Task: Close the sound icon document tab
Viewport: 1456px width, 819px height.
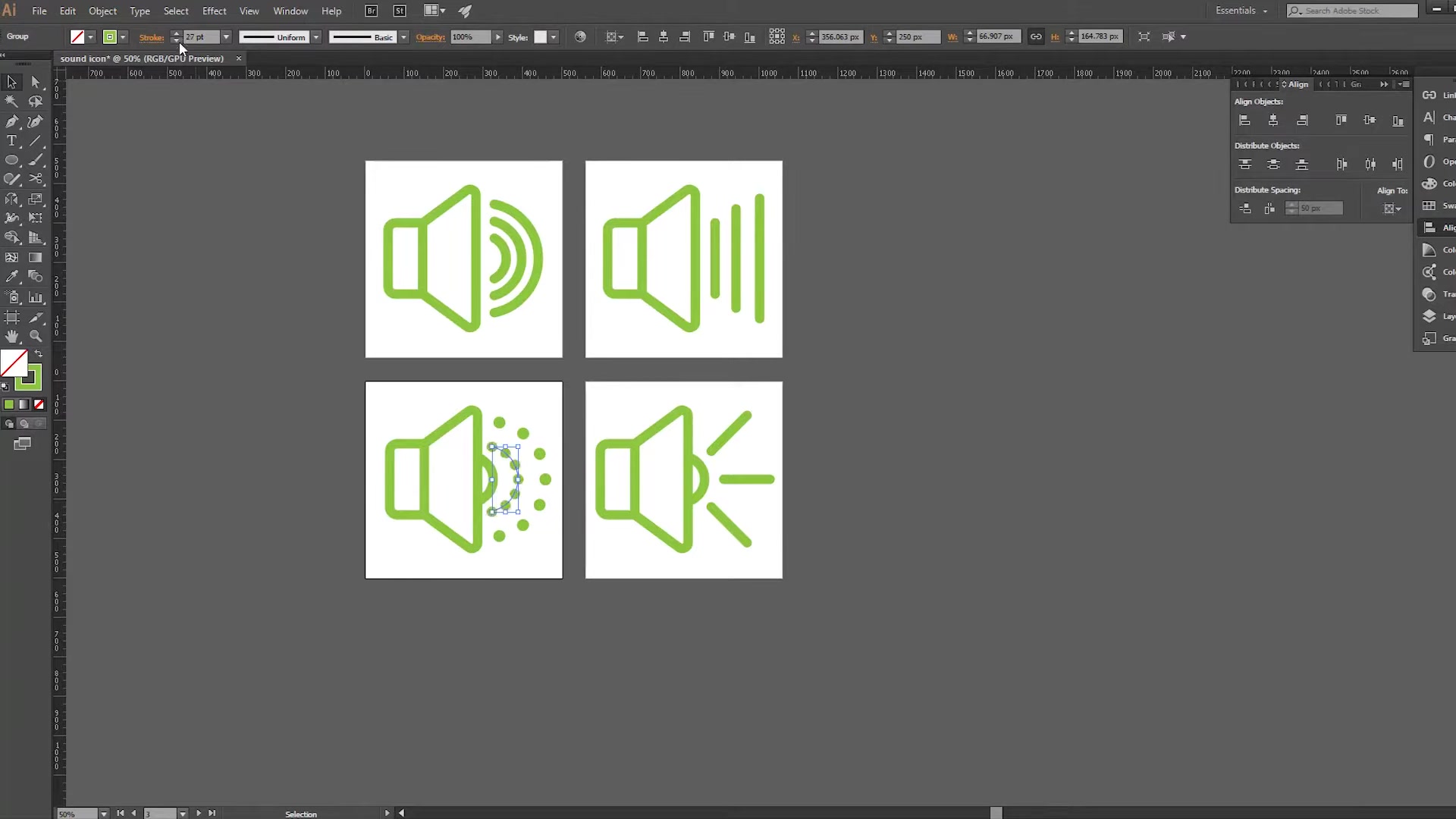Action: click(x=239, y=58)
